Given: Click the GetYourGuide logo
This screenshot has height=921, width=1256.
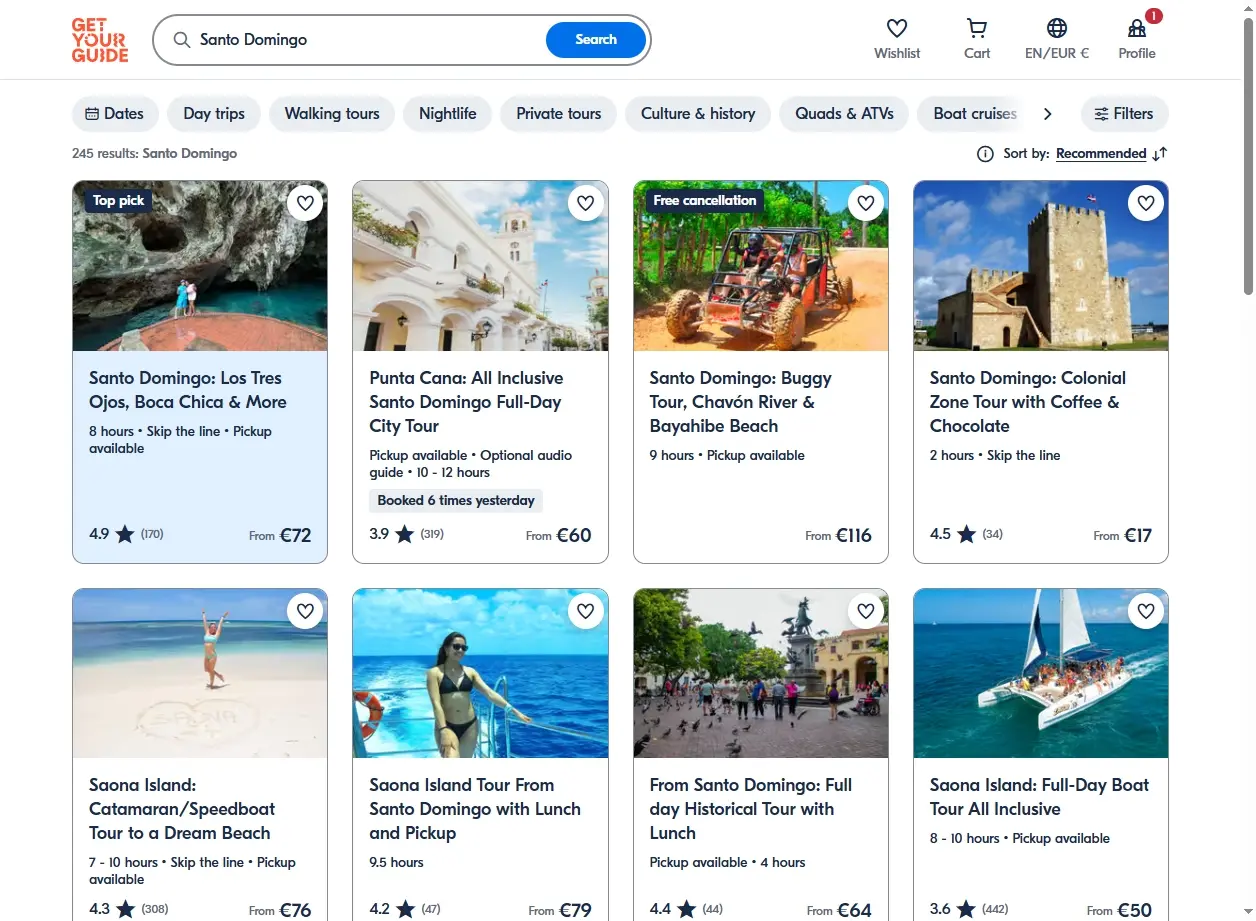Looking at the screenshot, I should 100,40.
